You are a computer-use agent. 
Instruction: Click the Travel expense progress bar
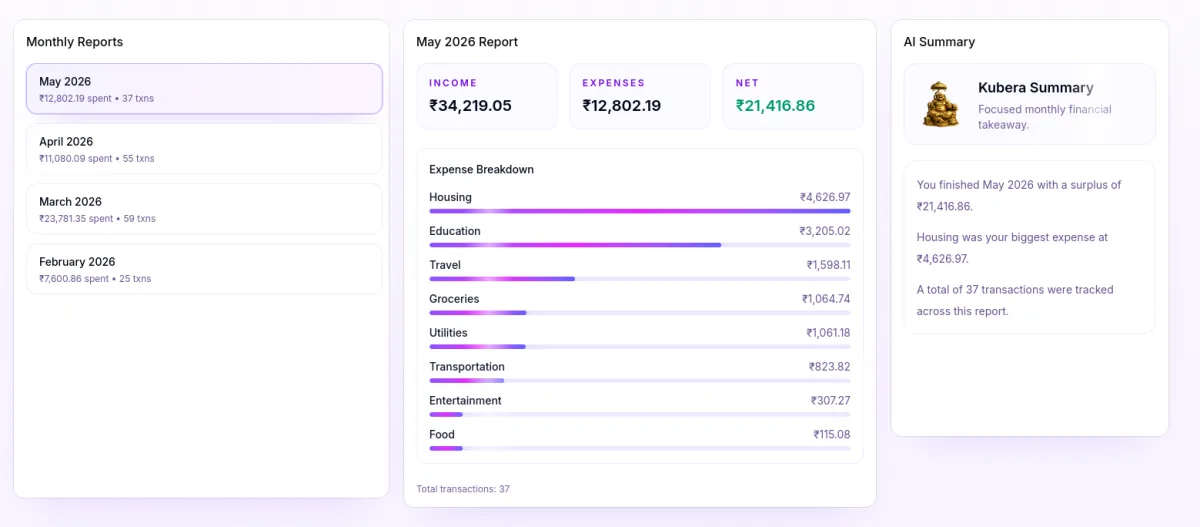click(x=640, y=279)
